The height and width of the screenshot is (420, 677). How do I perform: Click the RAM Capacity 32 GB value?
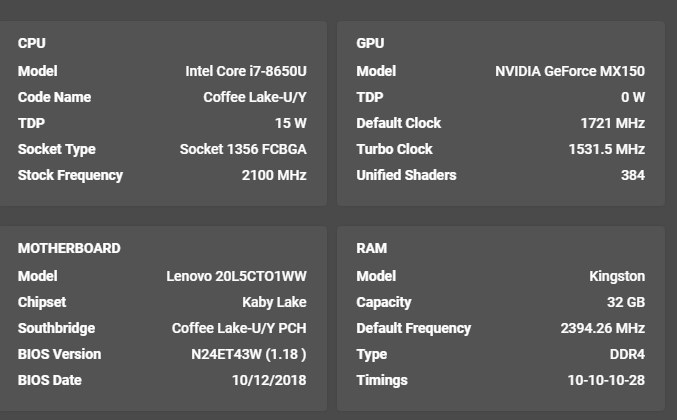626,302
